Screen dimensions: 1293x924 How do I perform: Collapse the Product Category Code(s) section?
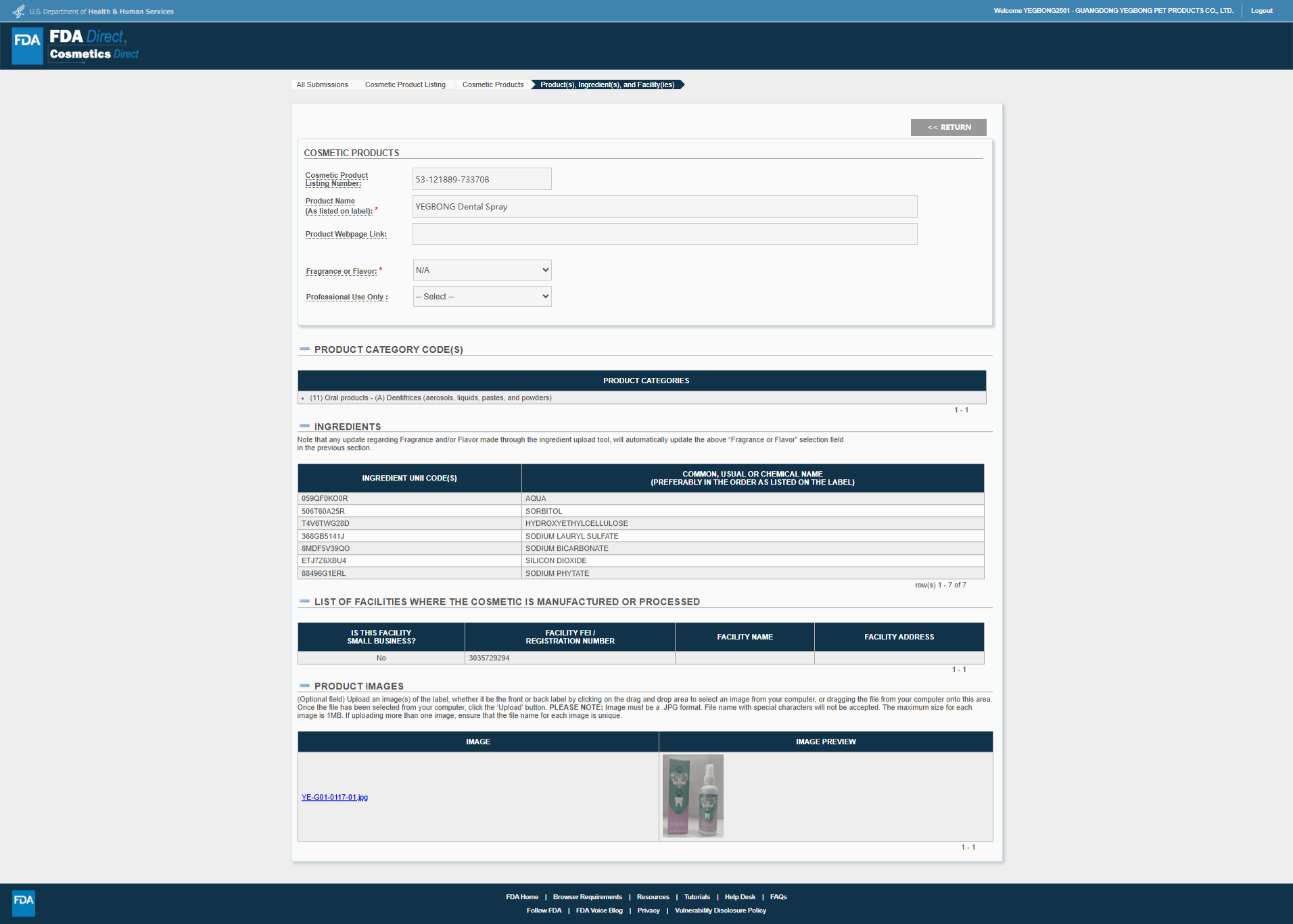point(304,349)
